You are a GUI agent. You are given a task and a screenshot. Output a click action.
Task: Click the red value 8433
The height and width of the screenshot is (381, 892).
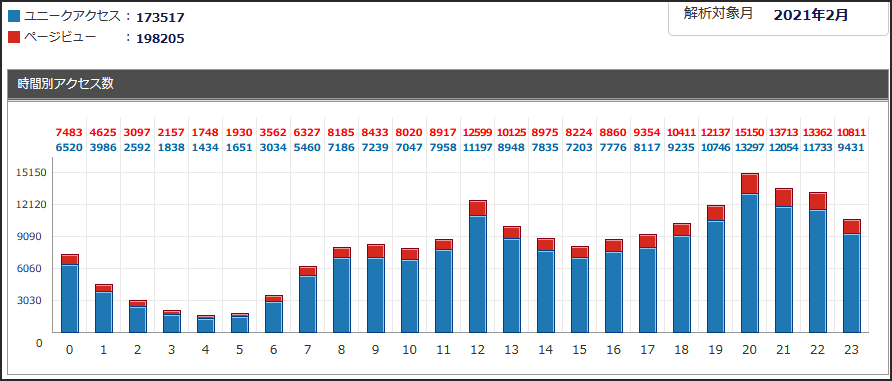pos(375,132)
